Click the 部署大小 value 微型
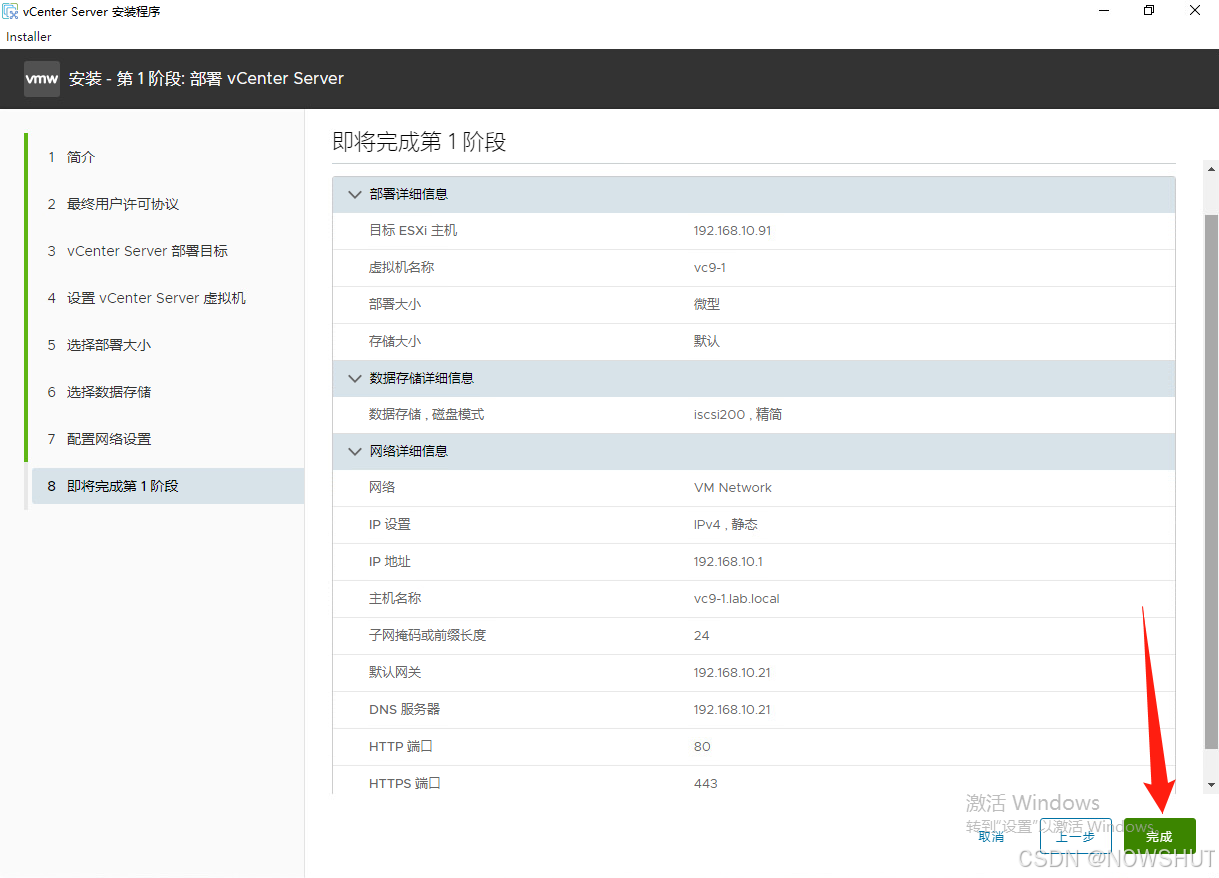1219x878 pixels. 707,304
